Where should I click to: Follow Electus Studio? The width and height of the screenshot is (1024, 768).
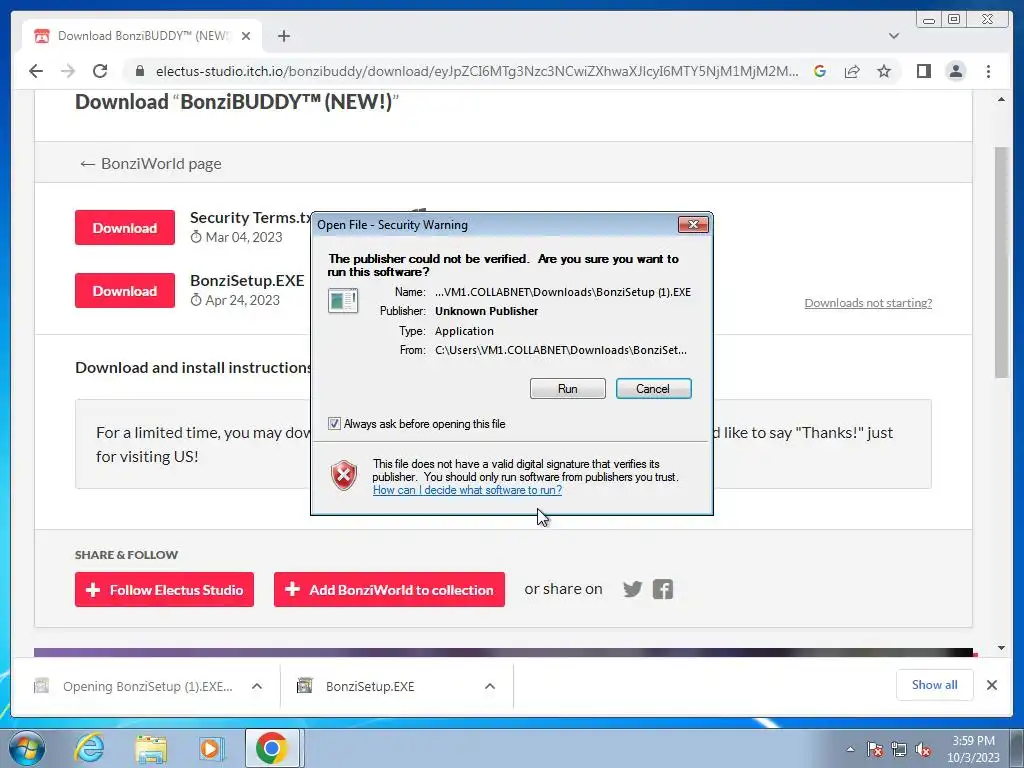(x=165, y=590)
